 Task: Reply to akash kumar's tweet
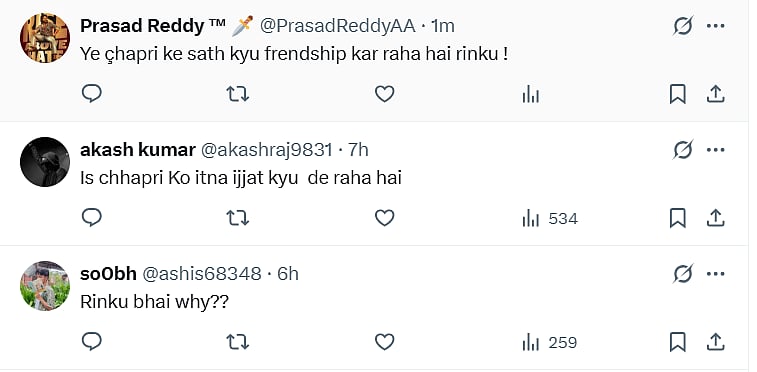pyautogui.click(x=92, y=218)
